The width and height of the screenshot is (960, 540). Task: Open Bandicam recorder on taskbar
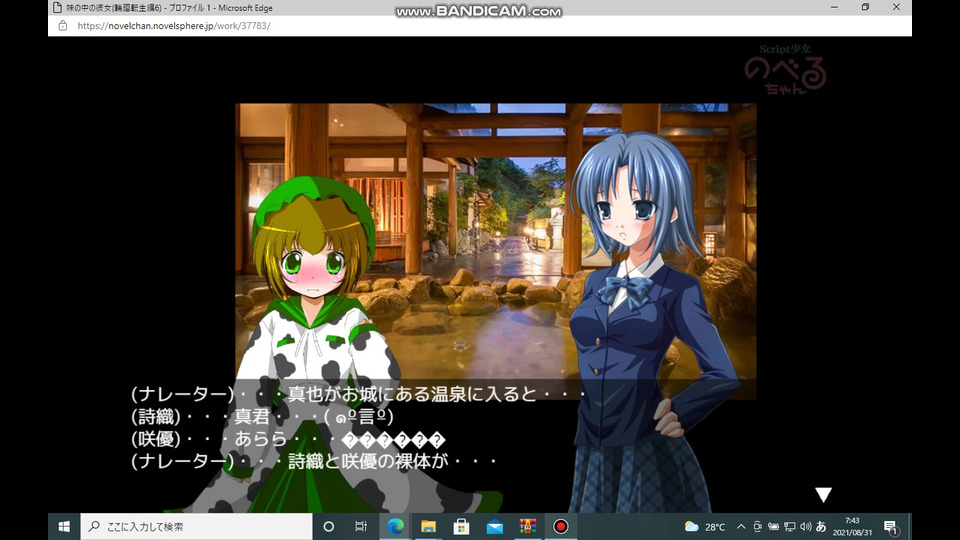[560, 527]
